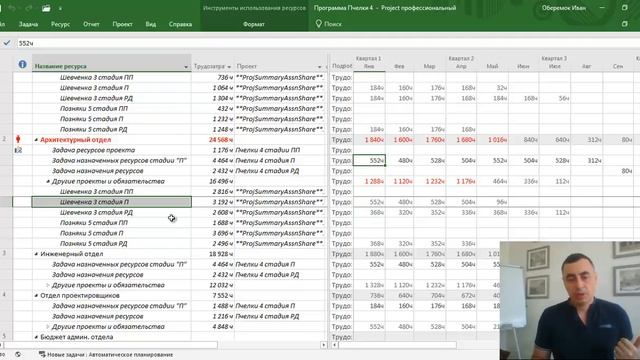Screen dimensions: 640x360
Task: Select the Подробности column header
Action: click(342, 66)
